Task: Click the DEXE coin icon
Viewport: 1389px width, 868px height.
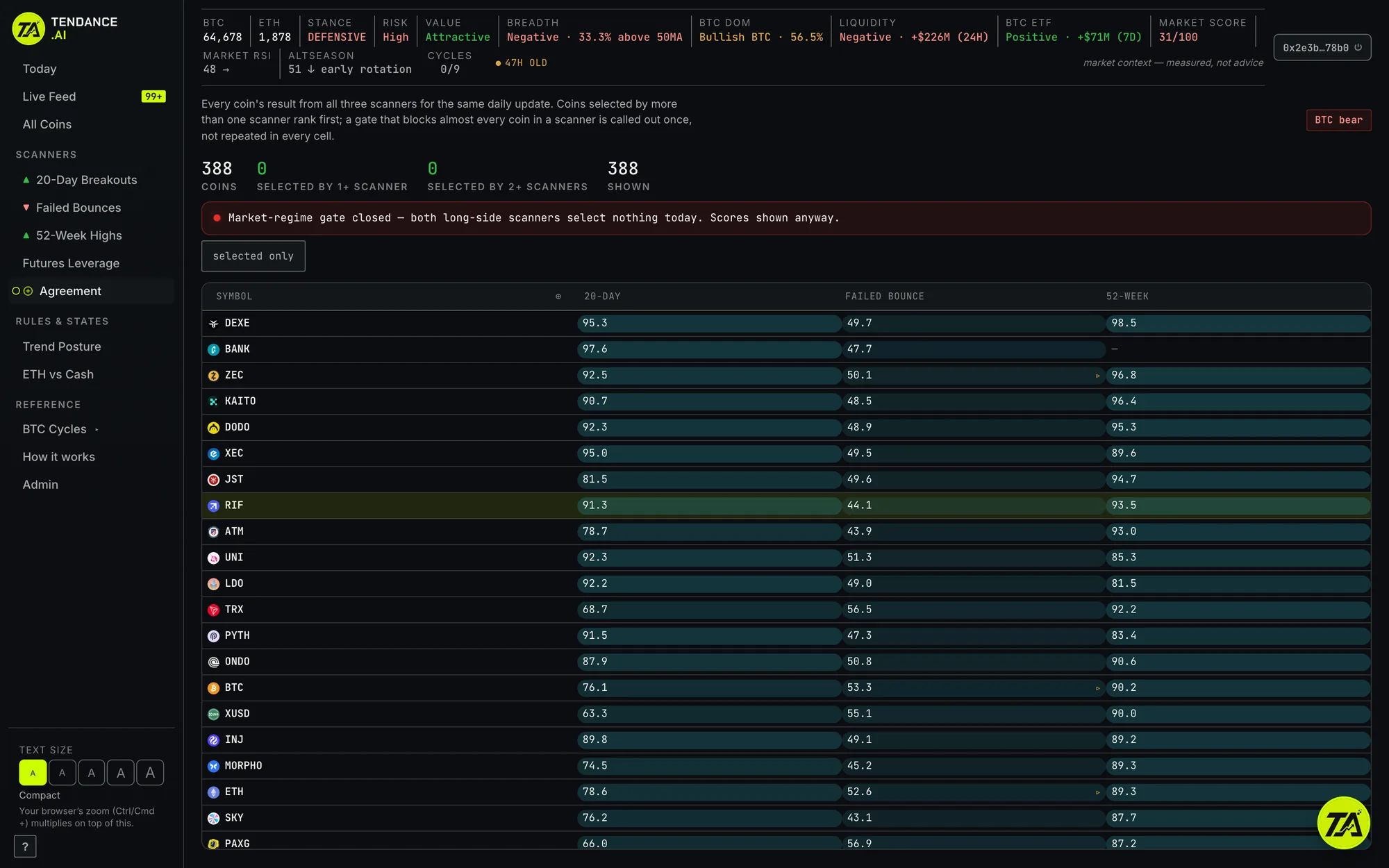Action: [x=213, y=324]
